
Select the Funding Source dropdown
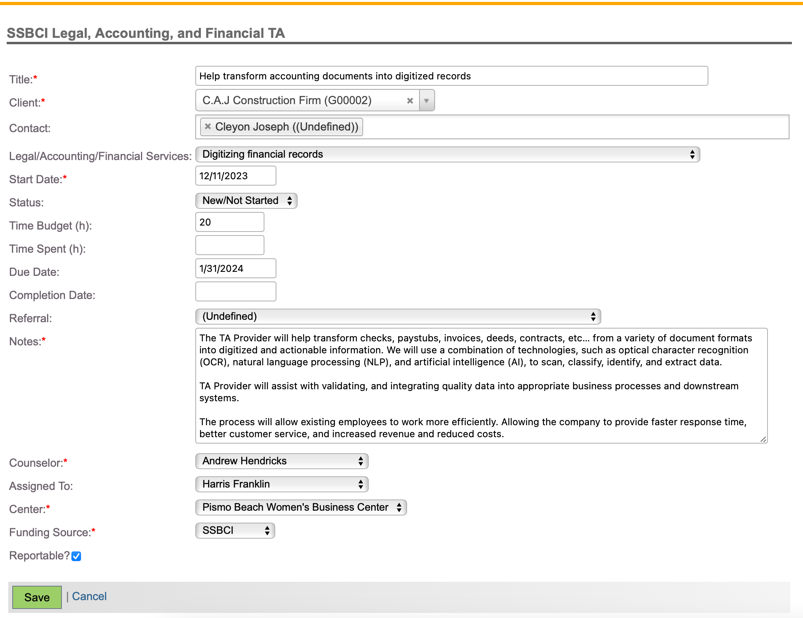coord(235,531)
